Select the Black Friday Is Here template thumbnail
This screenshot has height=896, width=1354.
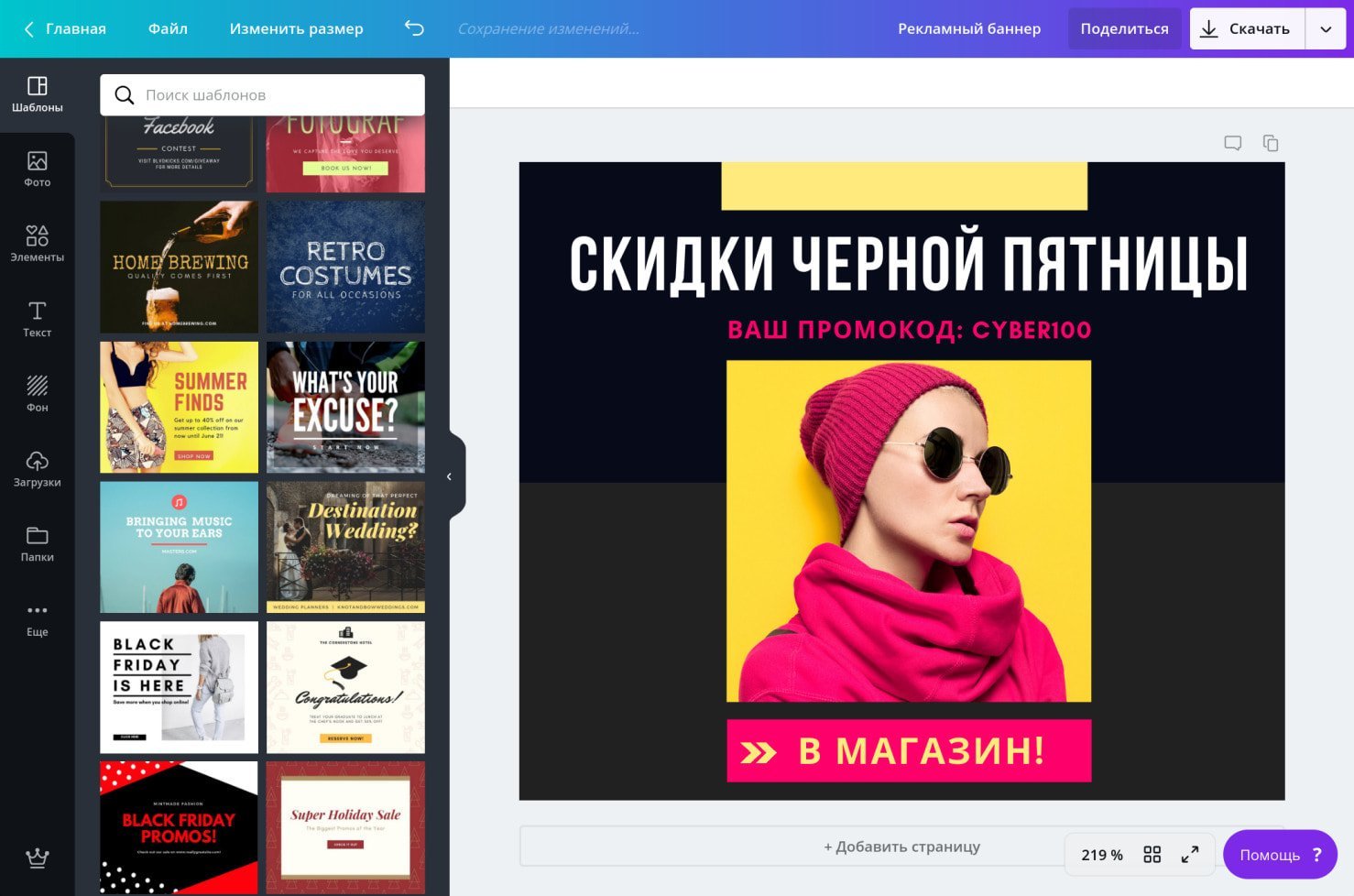coord(179,686)
